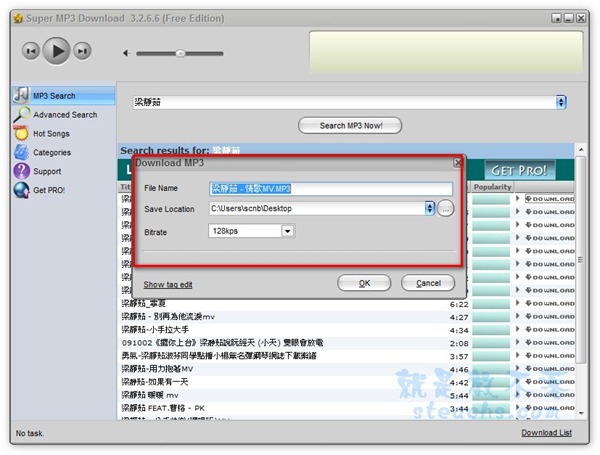Click the Get PRO! globe icon

tap(21, 190)
